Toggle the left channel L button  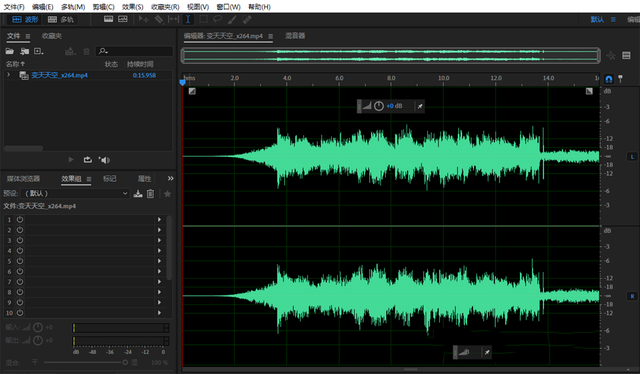coord(632,157)
